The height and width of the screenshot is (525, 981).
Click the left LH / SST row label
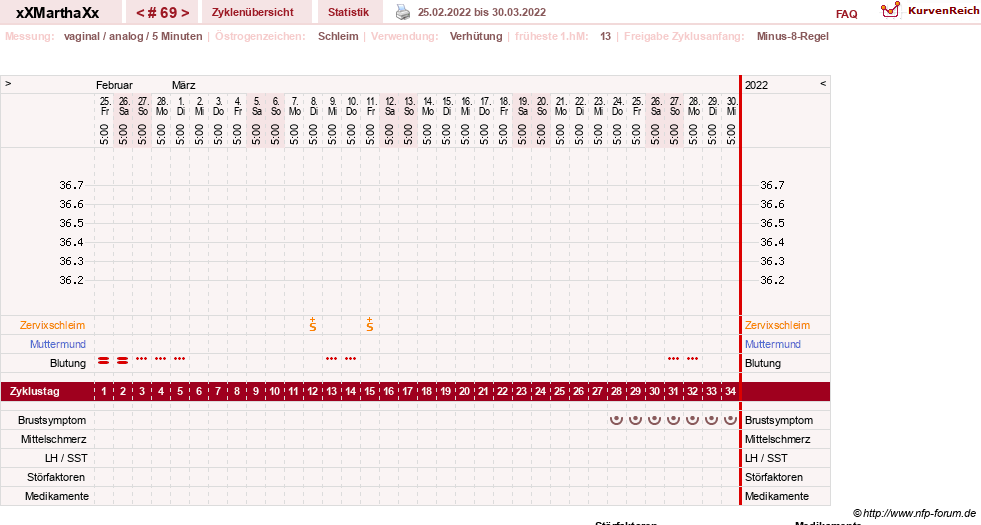point(66,458)
